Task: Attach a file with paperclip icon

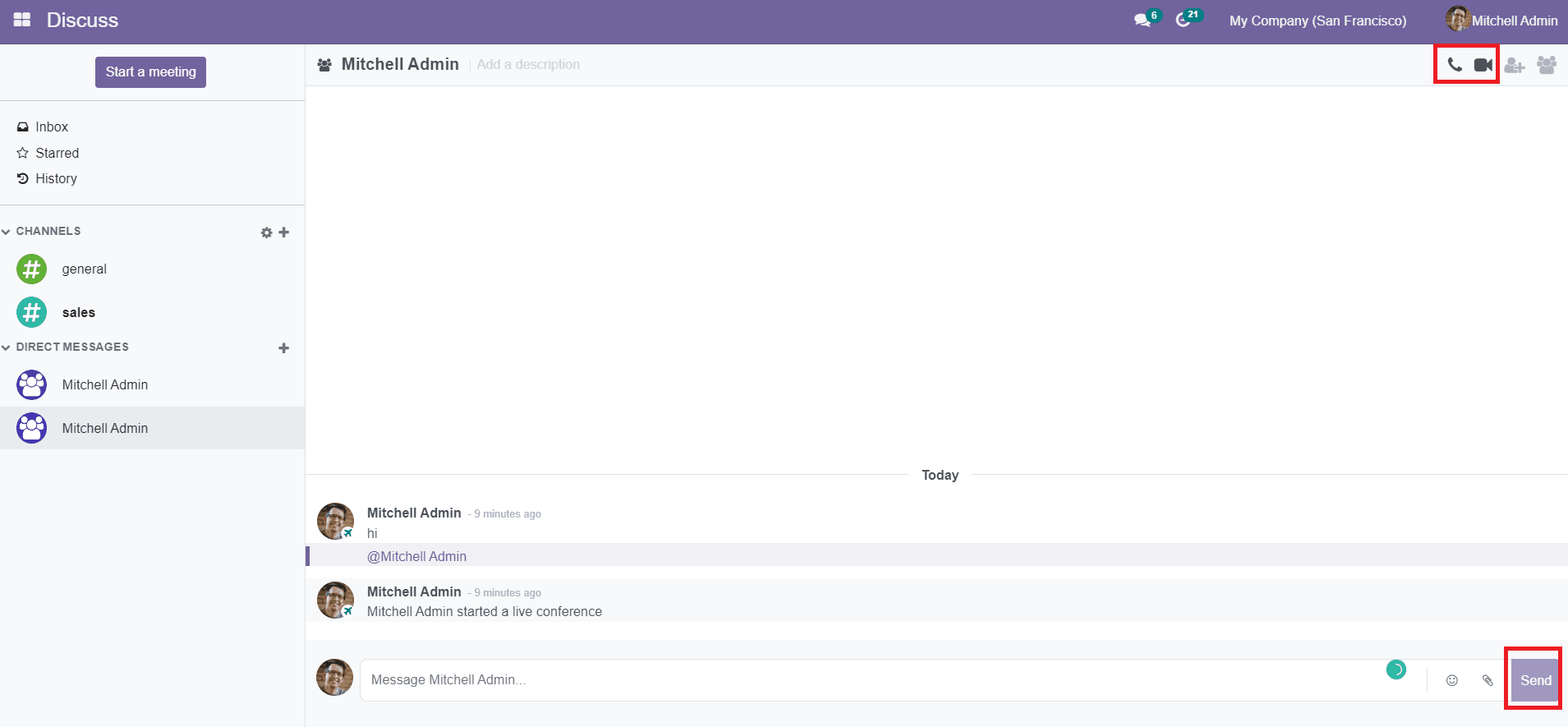Action: (1488, 680)
